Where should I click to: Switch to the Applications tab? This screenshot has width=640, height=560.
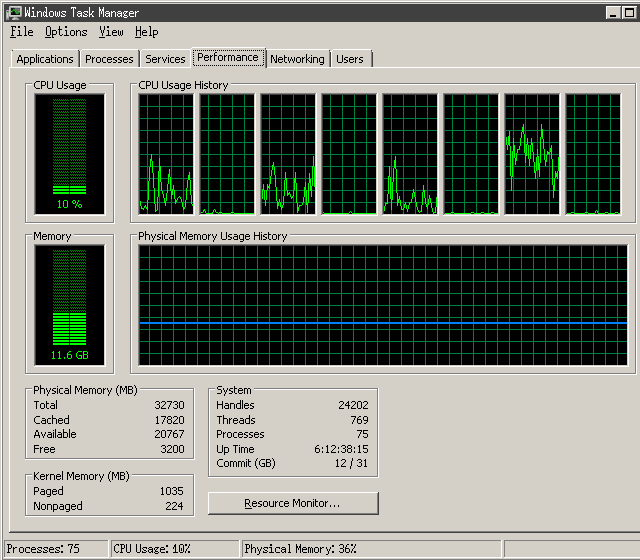pos(45,59)
